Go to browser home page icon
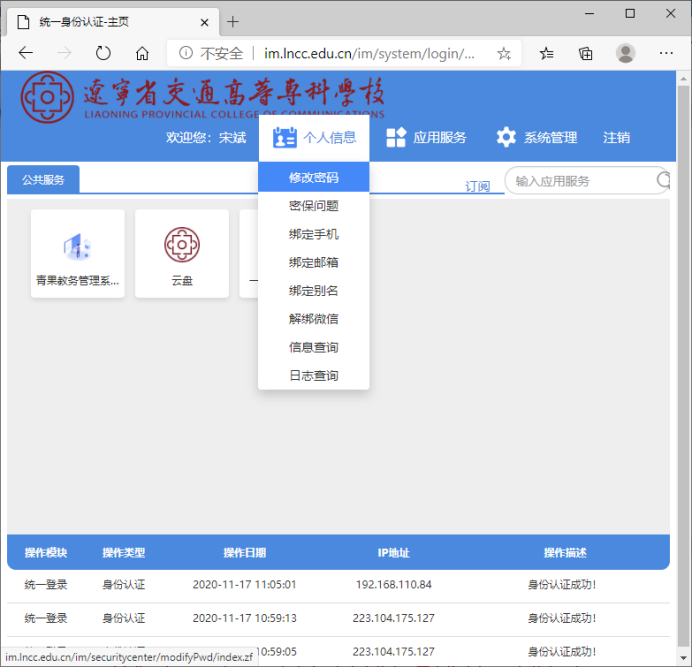This screenshot has height=668, width=693. 142,53
